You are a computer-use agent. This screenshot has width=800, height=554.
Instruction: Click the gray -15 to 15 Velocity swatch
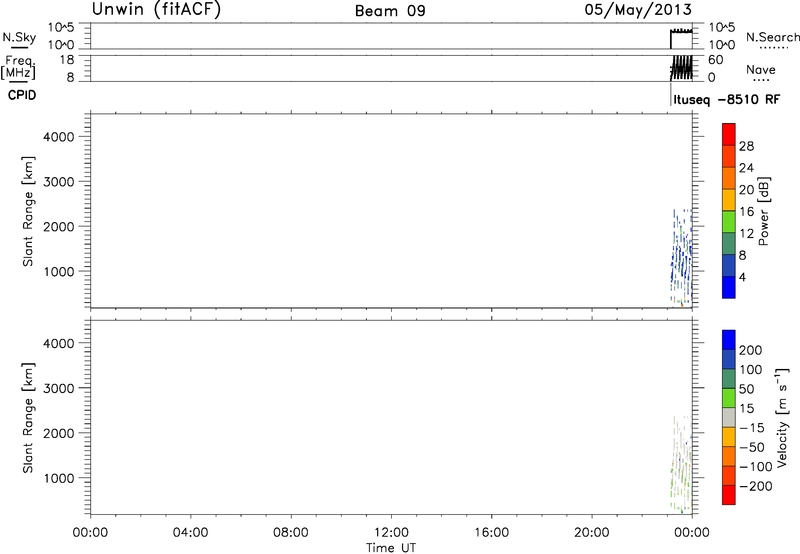729,417
